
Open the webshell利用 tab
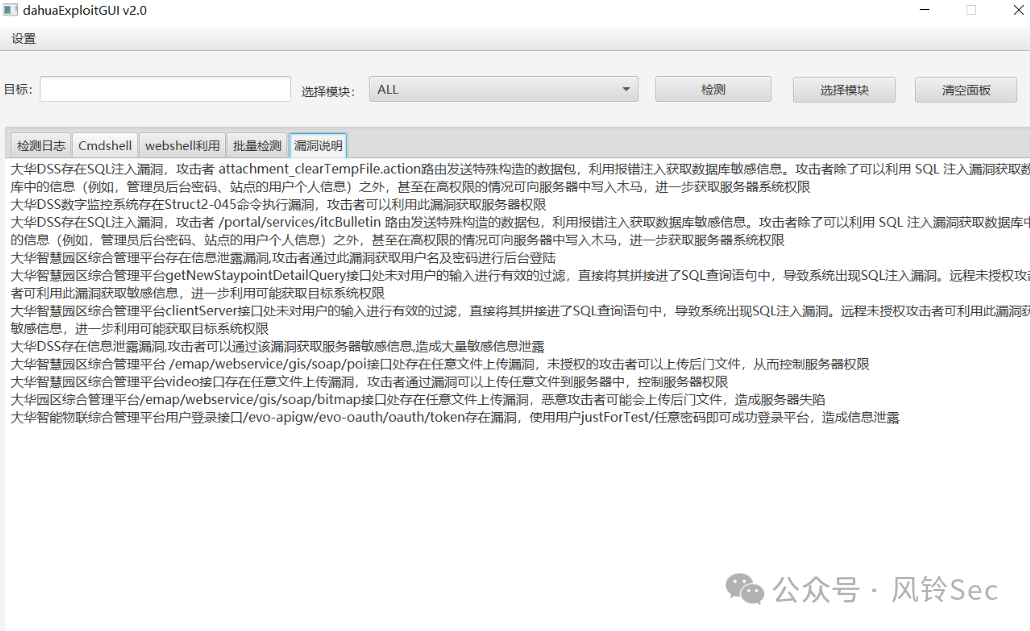182,146
